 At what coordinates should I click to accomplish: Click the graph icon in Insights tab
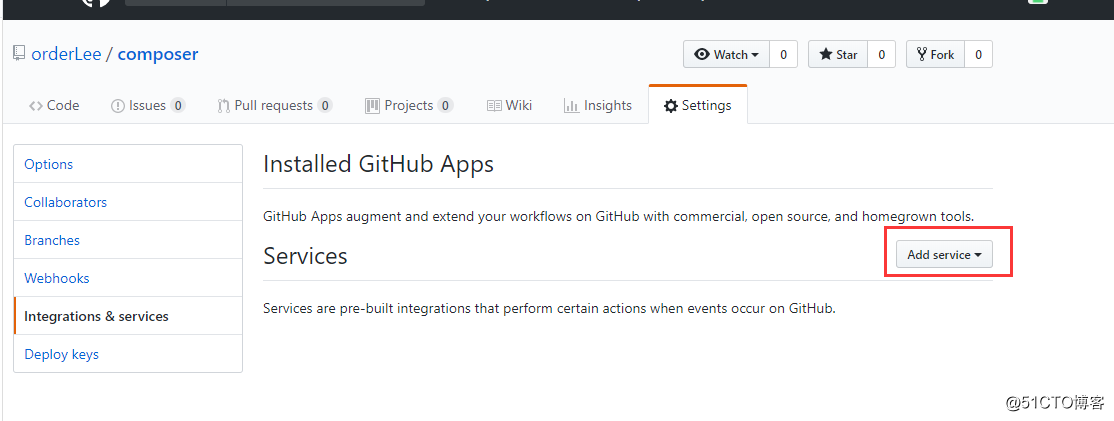pyautogui.click(x=571, y=106)
